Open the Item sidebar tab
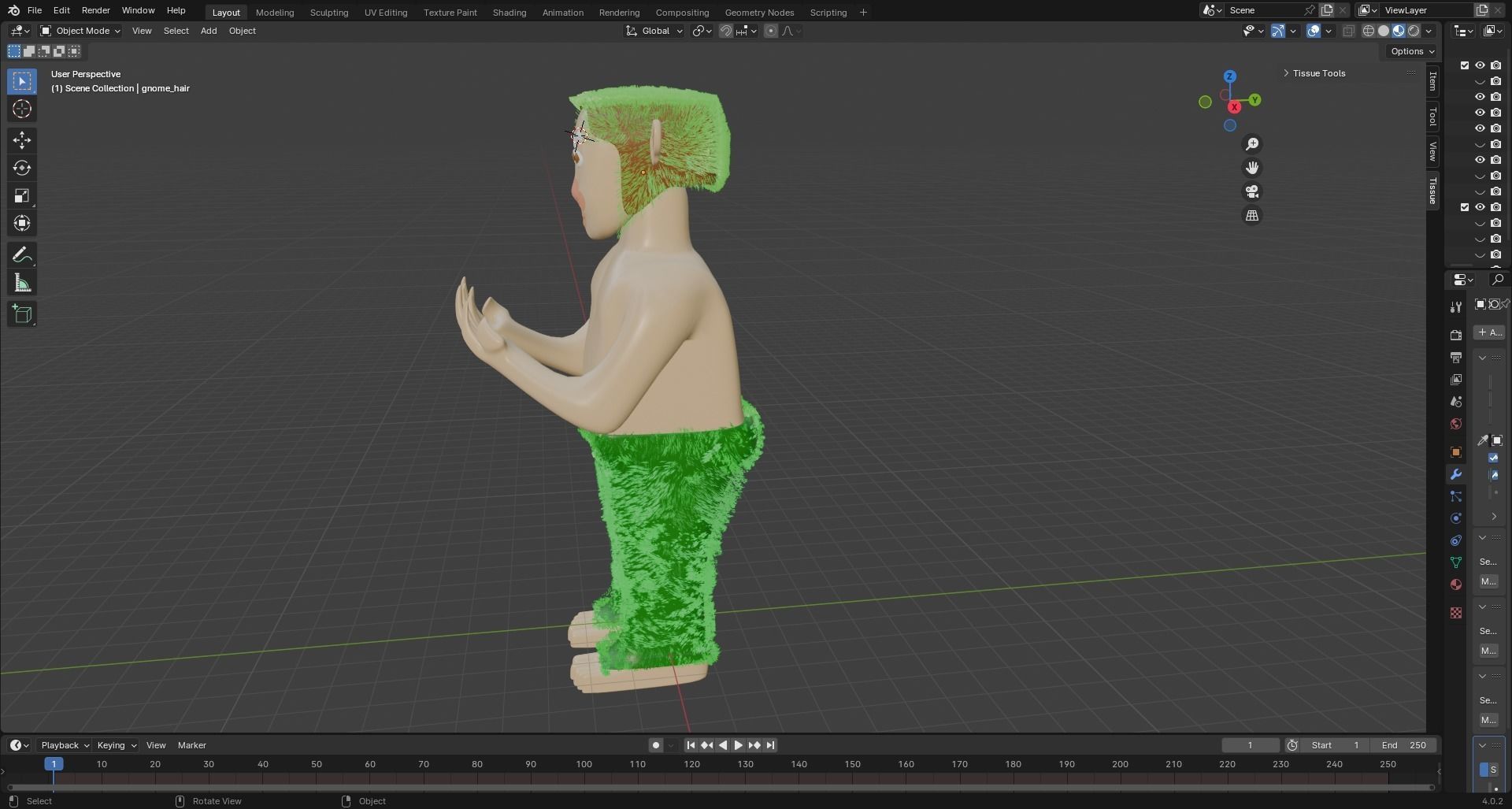The image size is (1512, 809). (1433, 81)
